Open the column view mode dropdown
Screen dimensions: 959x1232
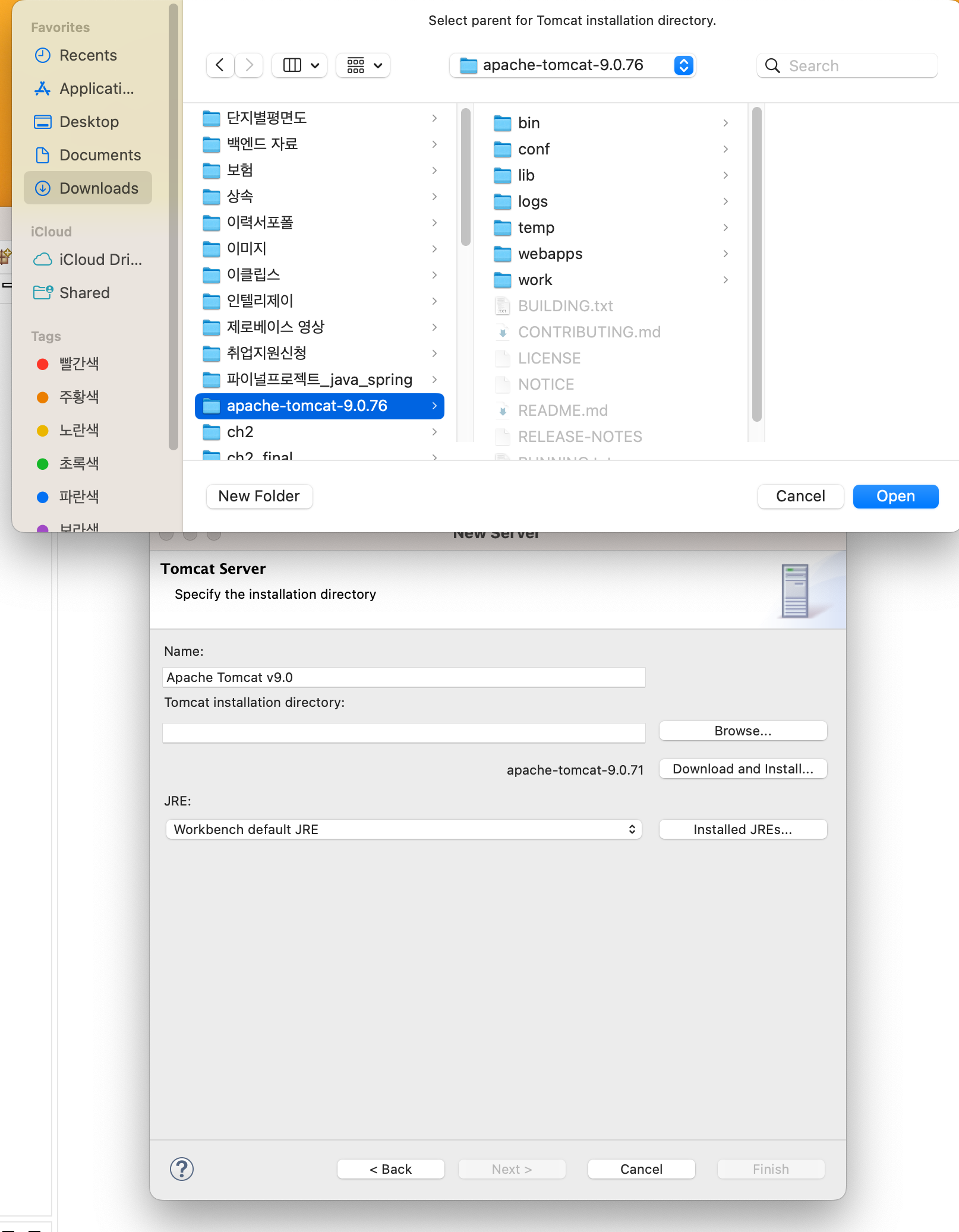tap(300, 65)
